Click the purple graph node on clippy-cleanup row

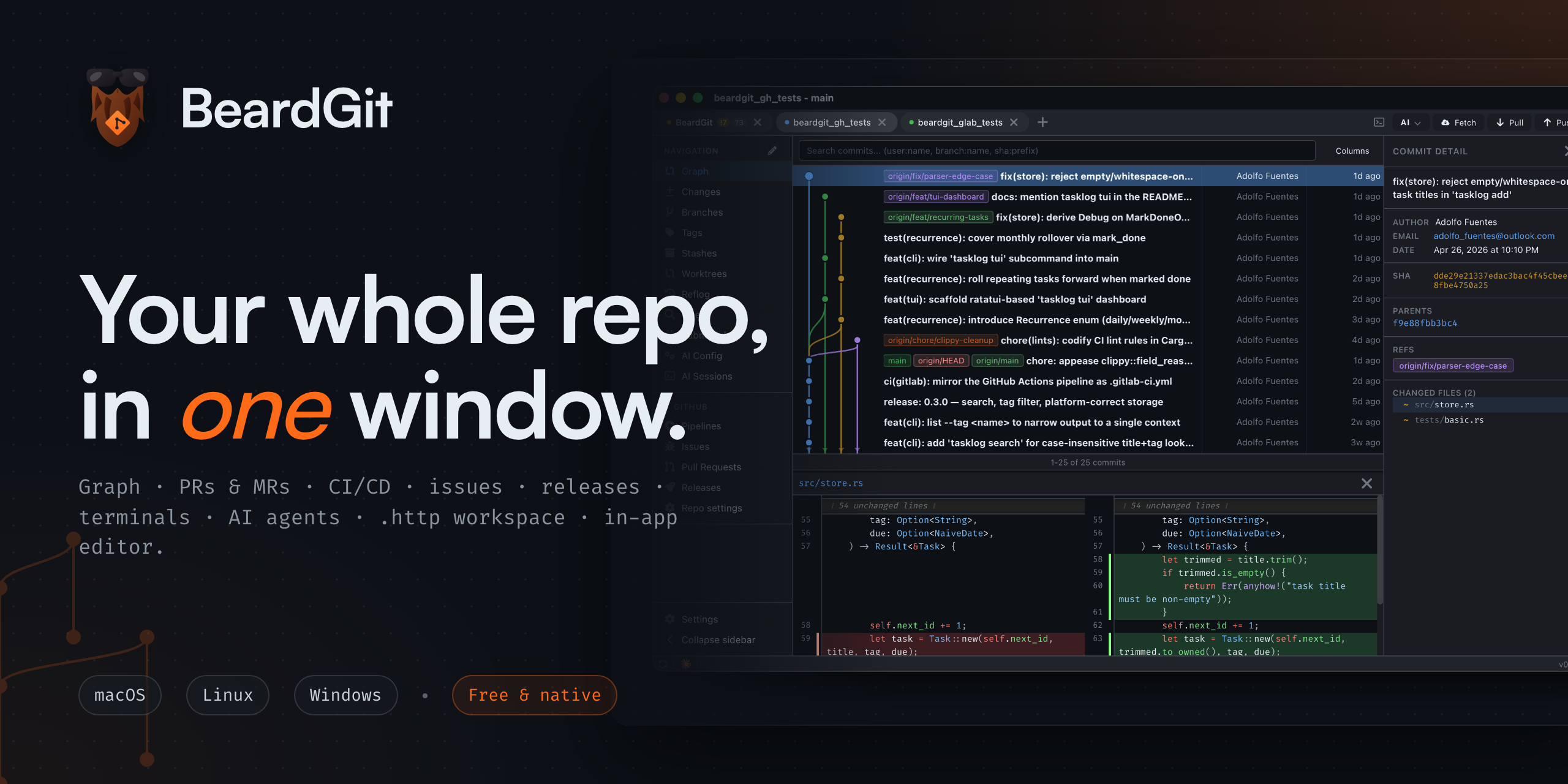click(857, 340)
